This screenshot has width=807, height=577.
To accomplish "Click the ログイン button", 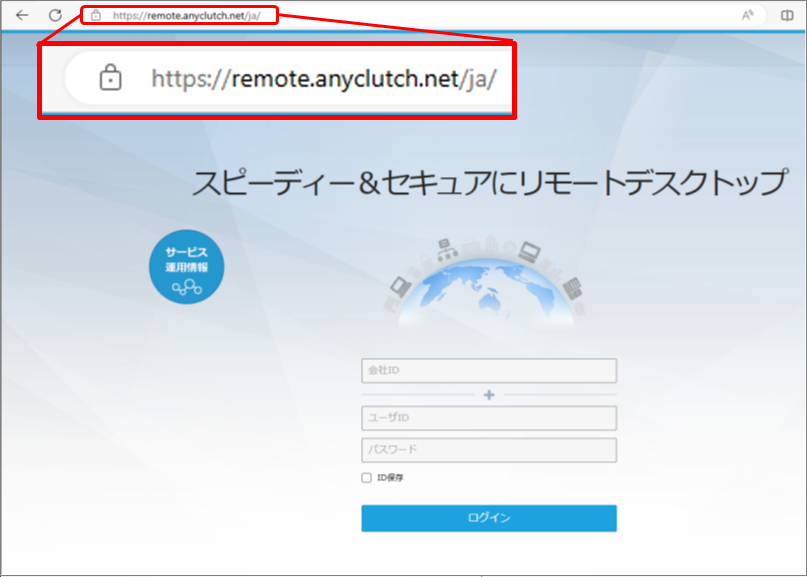I will (489, 518).
